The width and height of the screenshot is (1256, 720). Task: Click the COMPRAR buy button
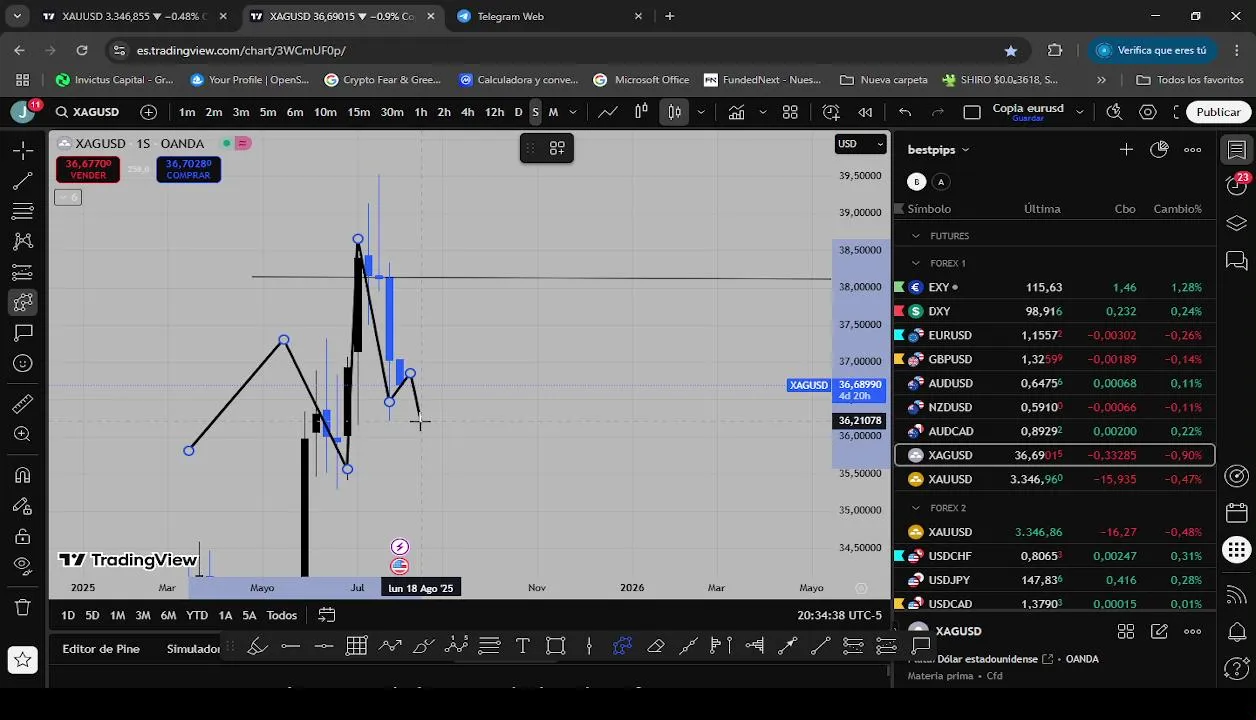tap(188, 169)
